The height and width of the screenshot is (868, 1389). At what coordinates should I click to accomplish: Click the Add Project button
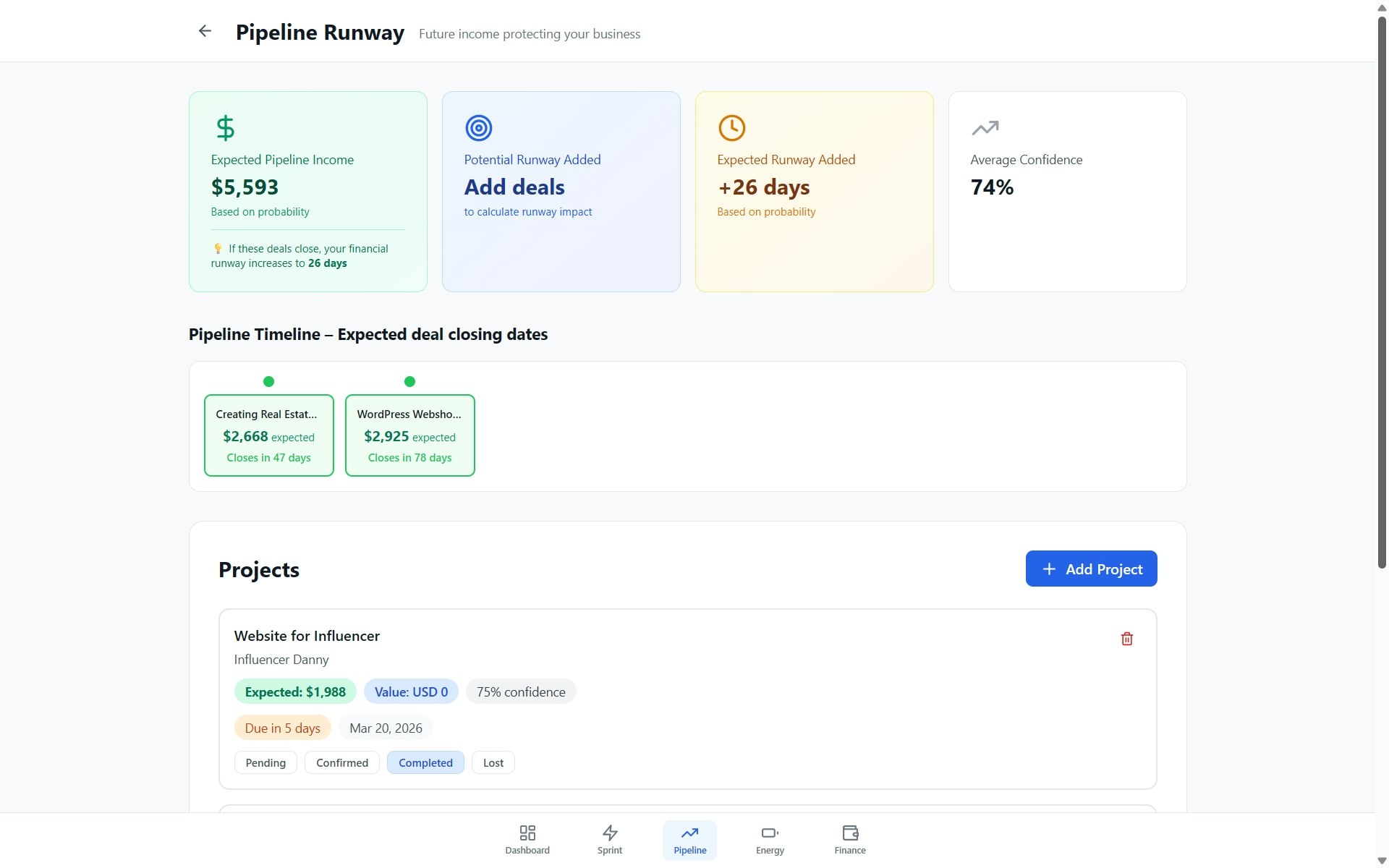1091,569
